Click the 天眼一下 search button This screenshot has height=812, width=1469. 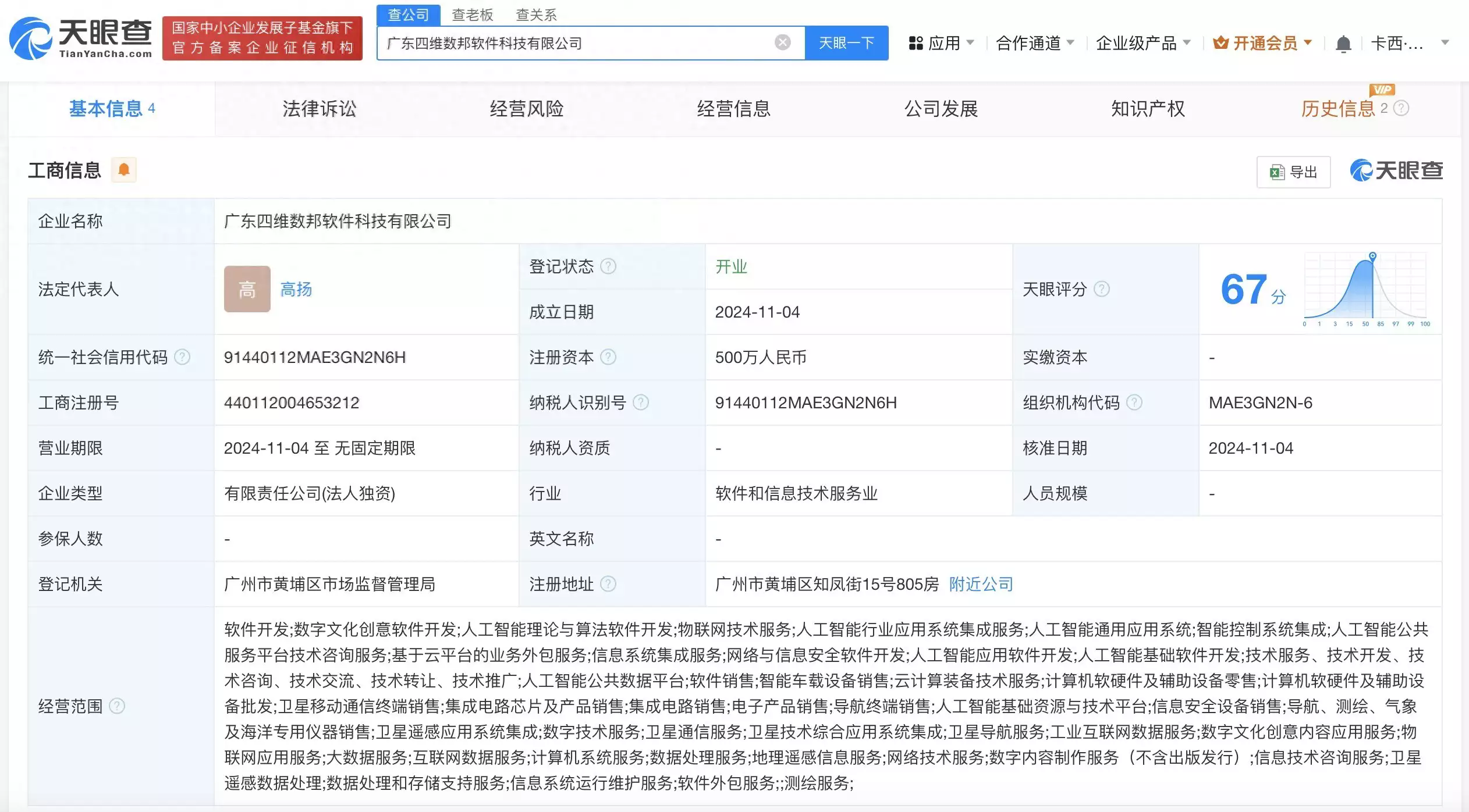point(846,43)
